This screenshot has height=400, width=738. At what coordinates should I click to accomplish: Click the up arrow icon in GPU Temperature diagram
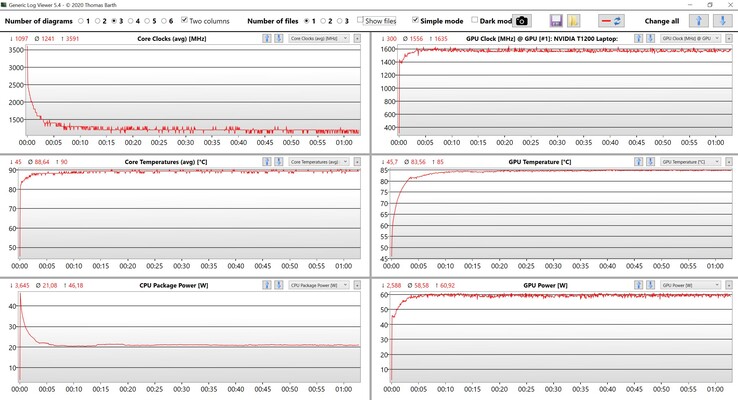point(638,162)
